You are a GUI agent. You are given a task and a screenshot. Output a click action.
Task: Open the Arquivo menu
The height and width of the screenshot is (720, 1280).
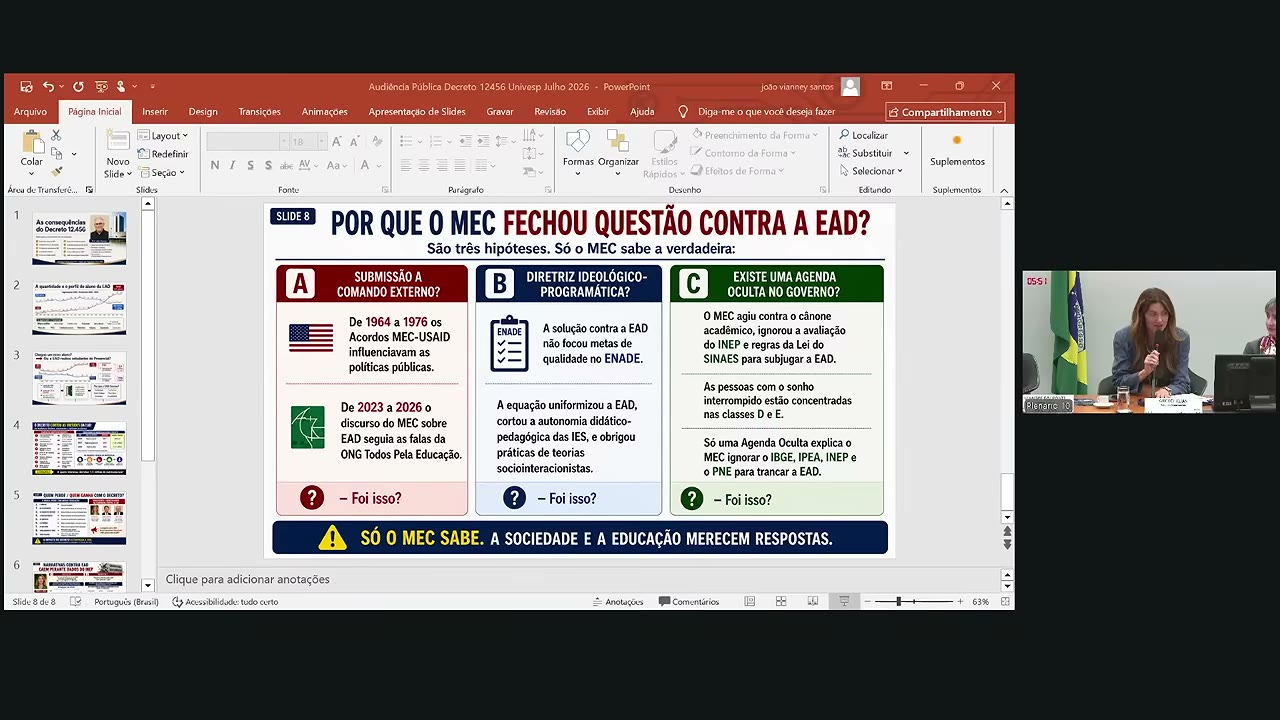point(31,112)
